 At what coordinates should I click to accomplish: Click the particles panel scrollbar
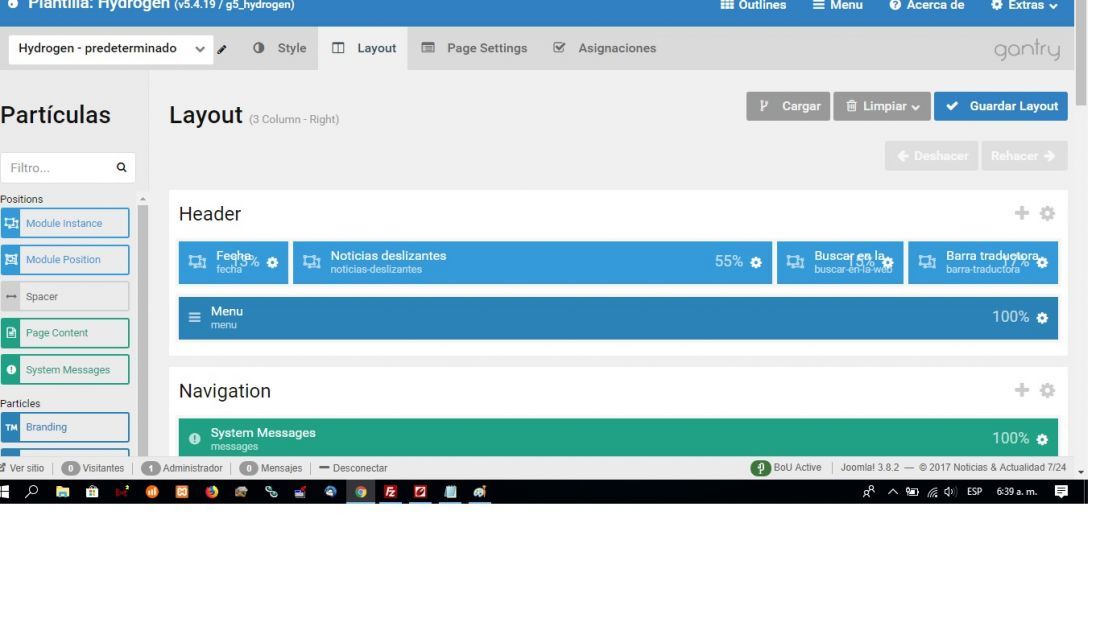142,330
